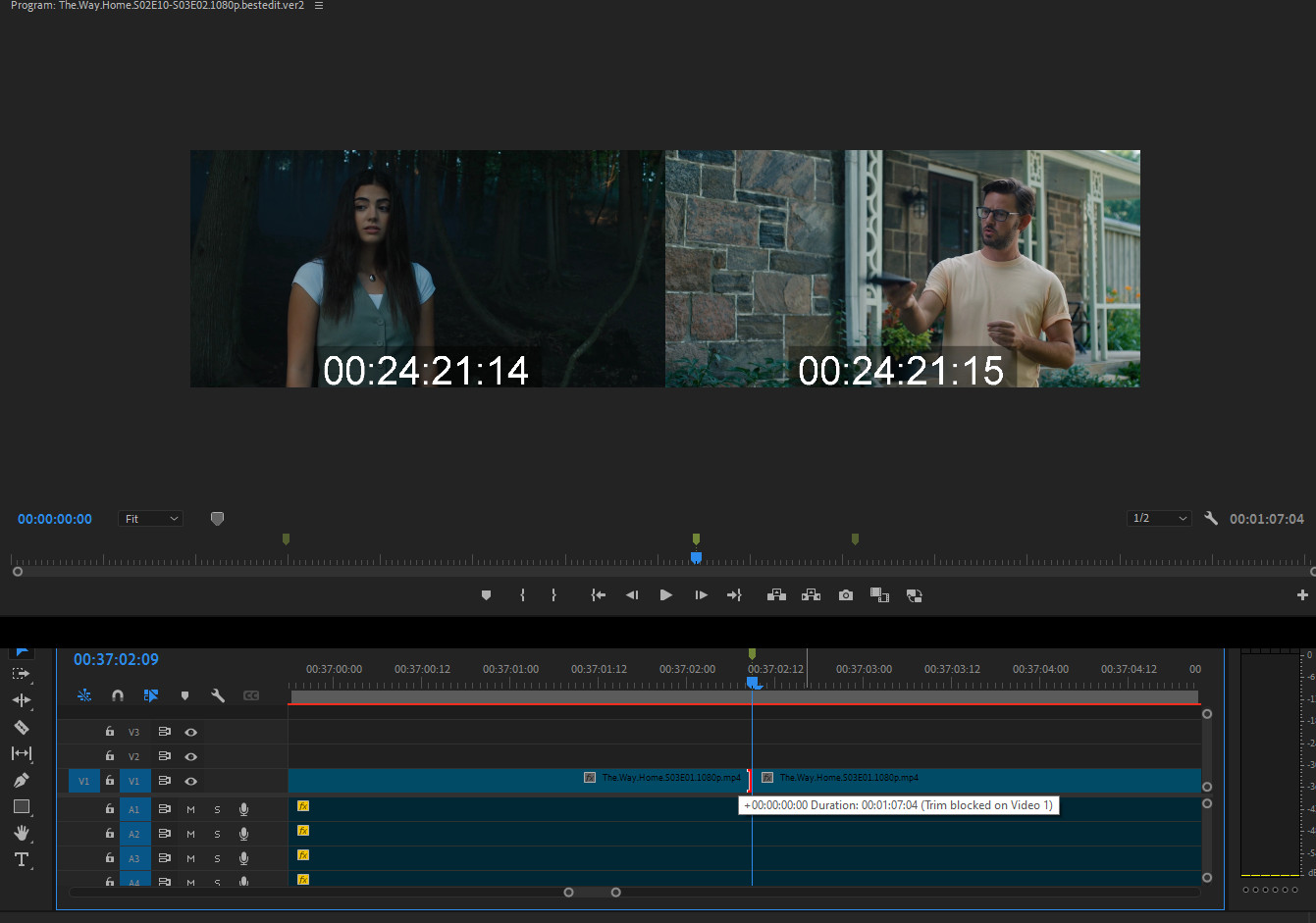The image size is (1316, 923).
Task: Toggle track lock on A2
Action: tap(110, 834)
